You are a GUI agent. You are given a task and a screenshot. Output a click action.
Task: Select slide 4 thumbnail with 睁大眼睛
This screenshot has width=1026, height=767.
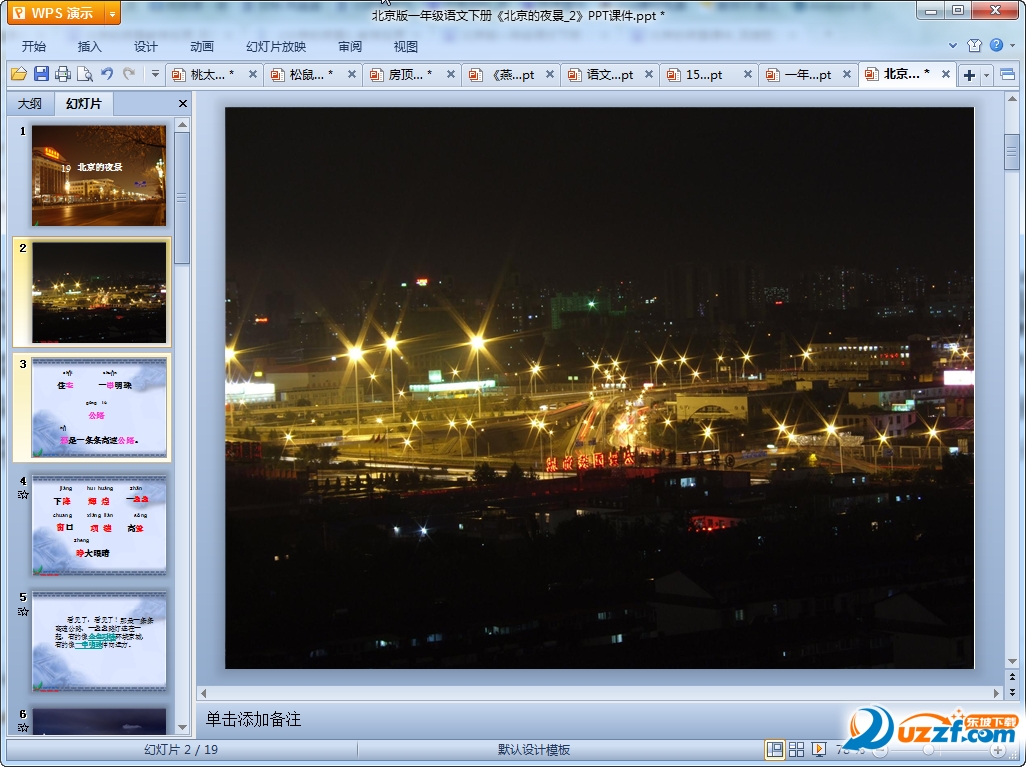click(99, 525)
